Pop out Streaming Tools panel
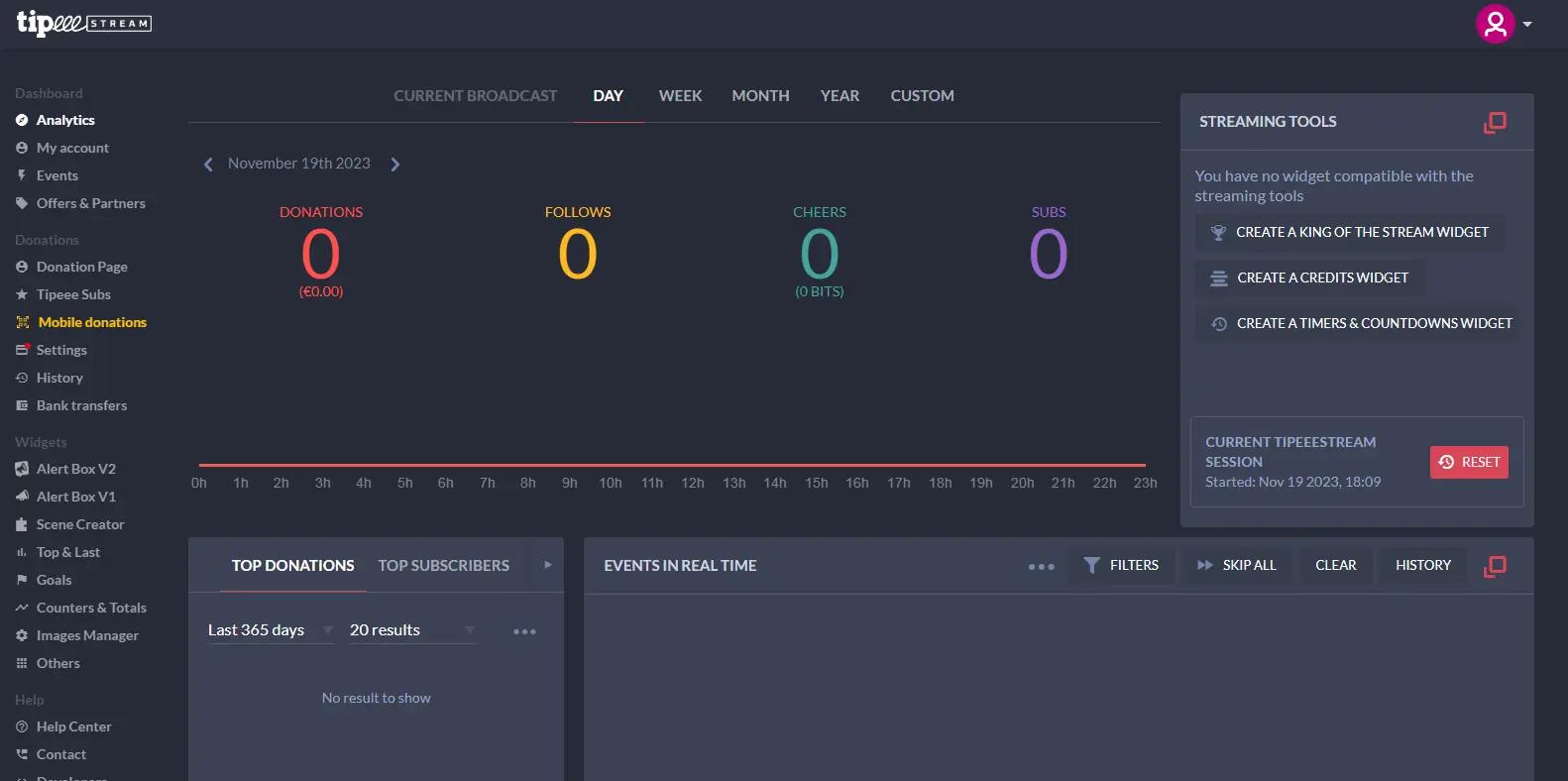This screenshot has height=781, width=1568. 1495,122
